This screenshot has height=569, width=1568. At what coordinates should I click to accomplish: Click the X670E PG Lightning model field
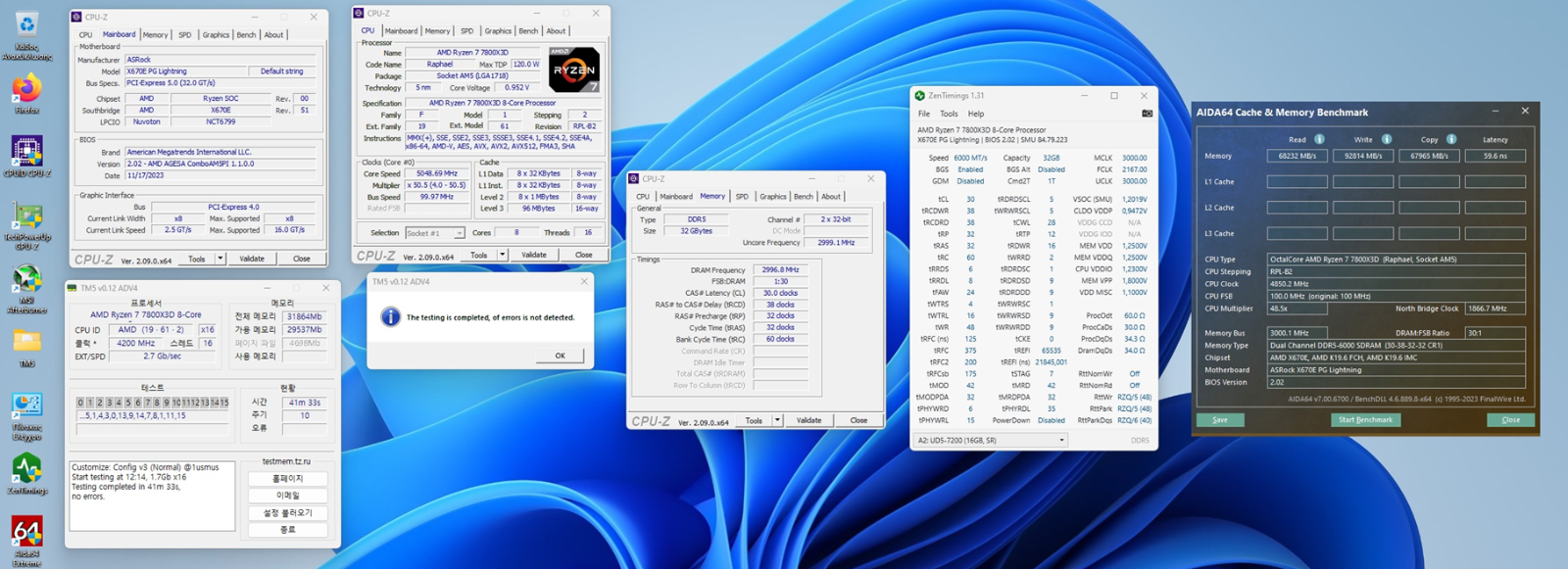coord(184,71)
